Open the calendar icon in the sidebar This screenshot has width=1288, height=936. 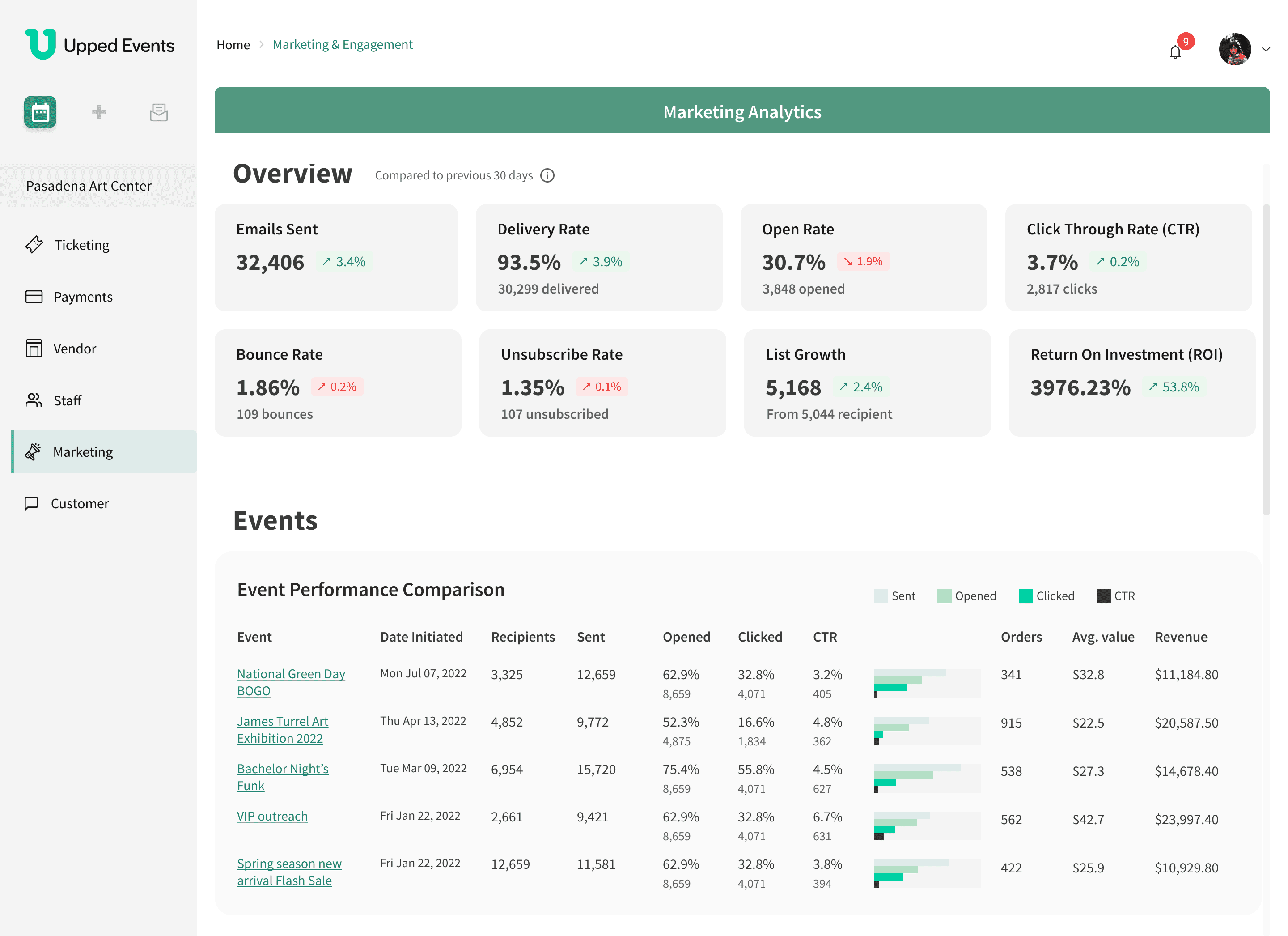(x=40, y=112)
